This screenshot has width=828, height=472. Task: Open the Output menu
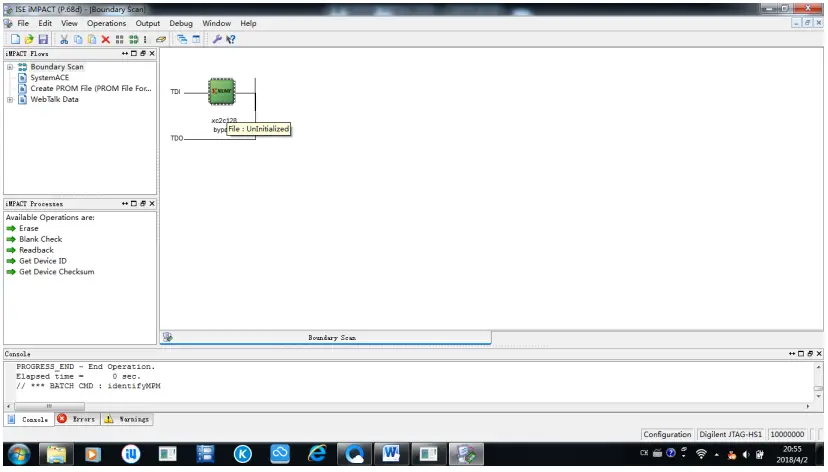148,23
